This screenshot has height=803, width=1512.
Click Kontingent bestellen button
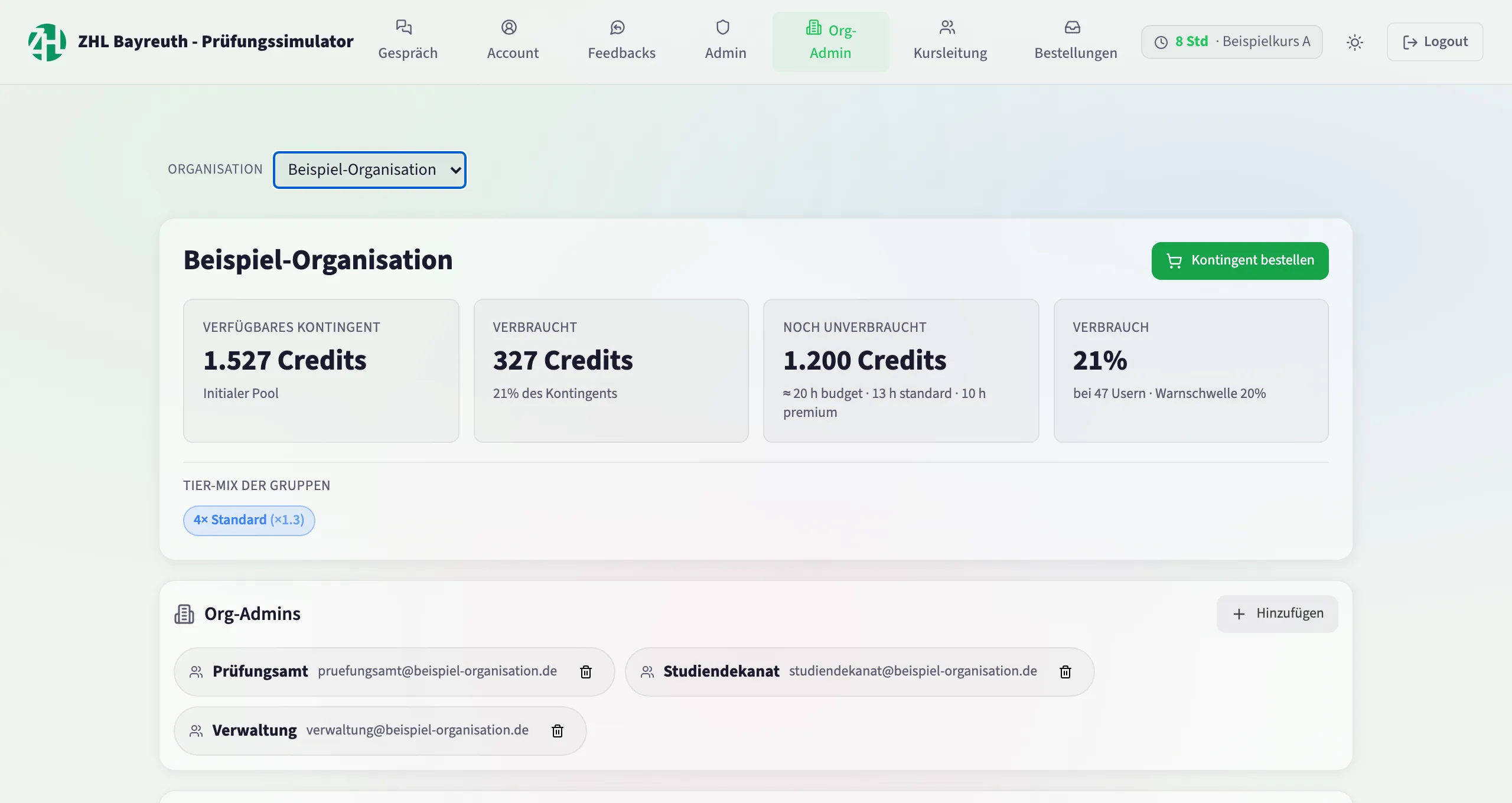1240,261
